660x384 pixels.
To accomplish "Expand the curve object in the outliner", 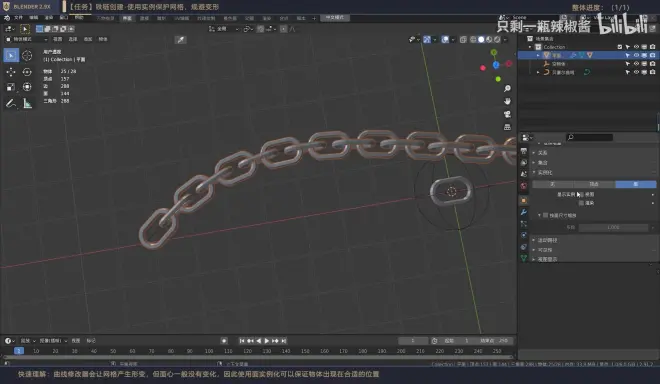I will tap(538, 72).
